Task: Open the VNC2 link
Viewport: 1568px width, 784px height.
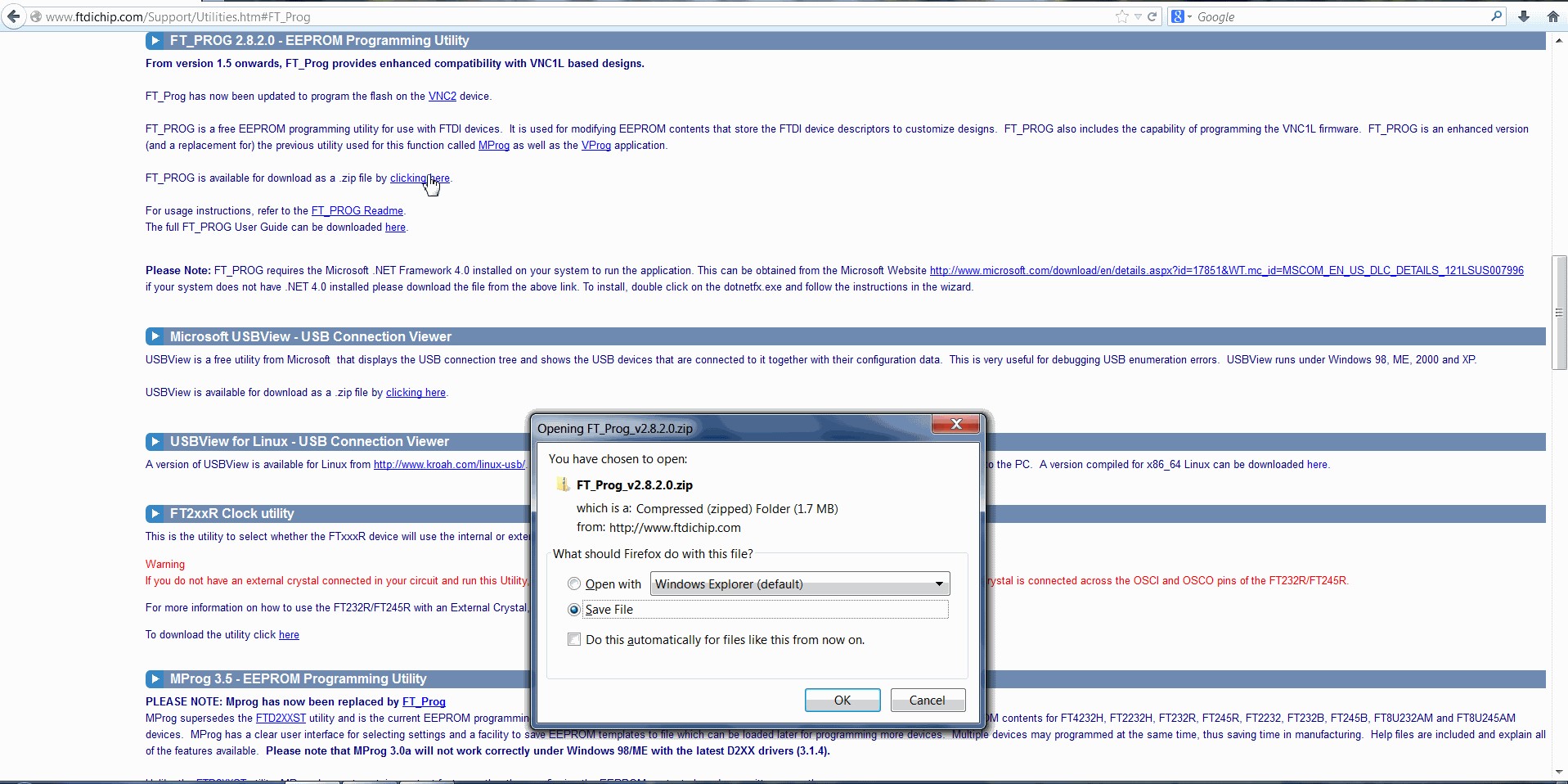Action: pos(443,97)
